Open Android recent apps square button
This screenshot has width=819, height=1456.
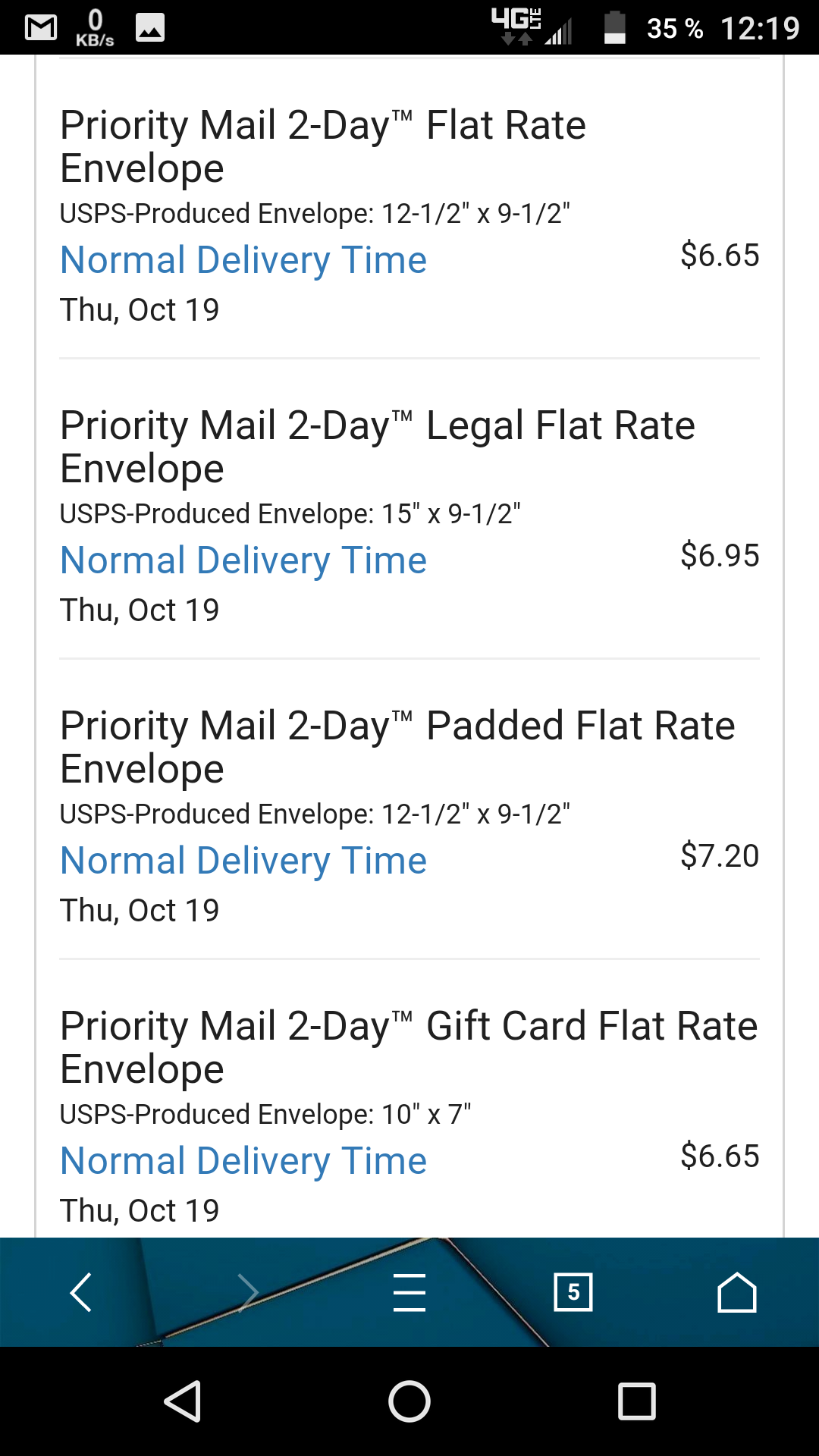click(x=637, y=1401)
